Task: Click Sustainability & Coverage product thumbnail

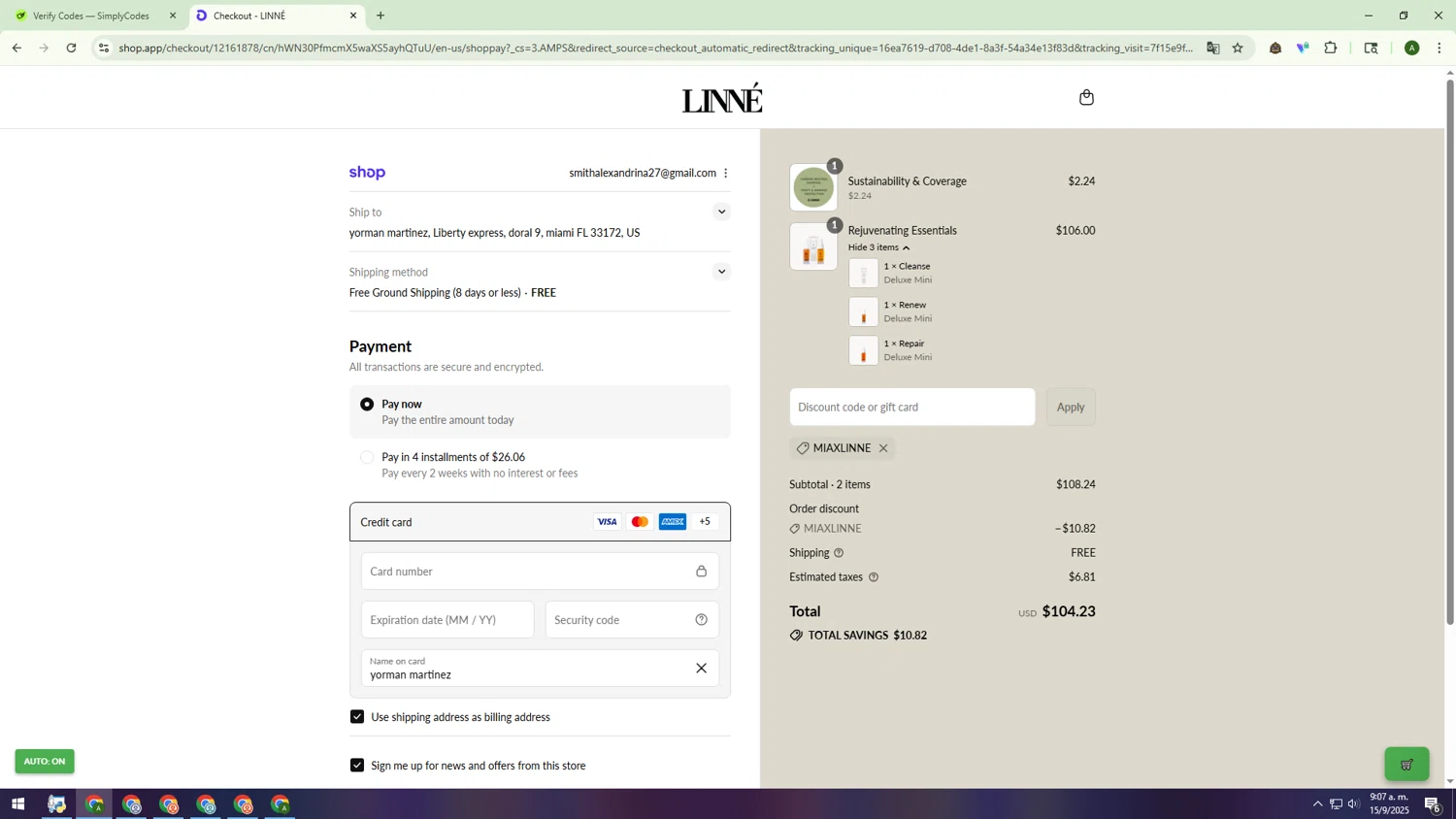Action: (813, 188)
